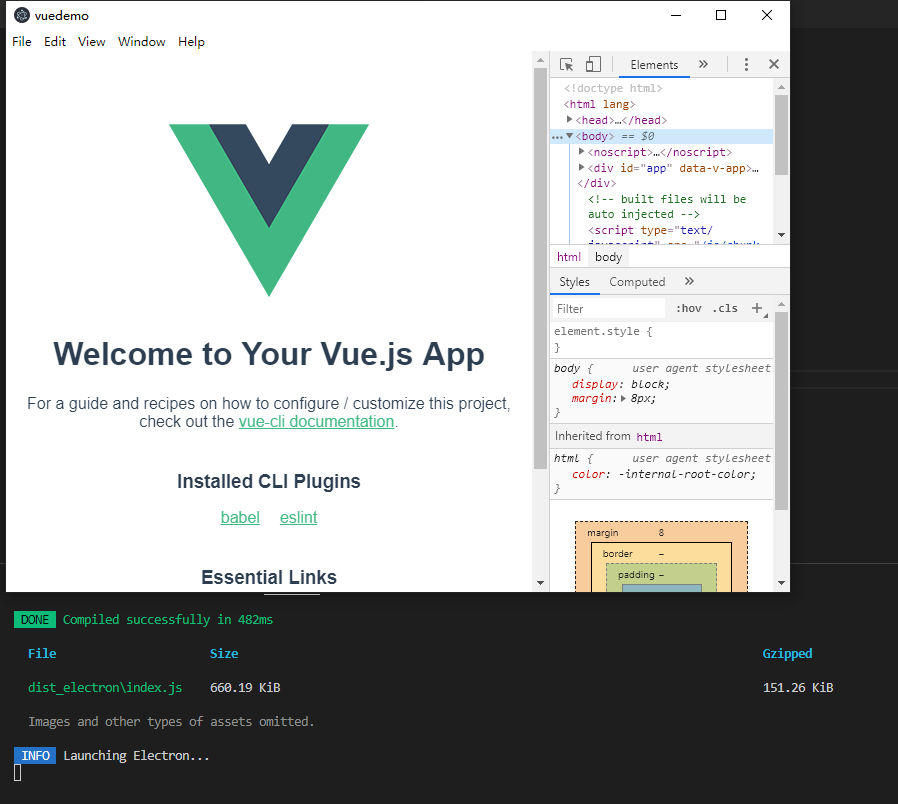Click the new style rule plus icon
This screenshot has height=804, width=898.
756,307
